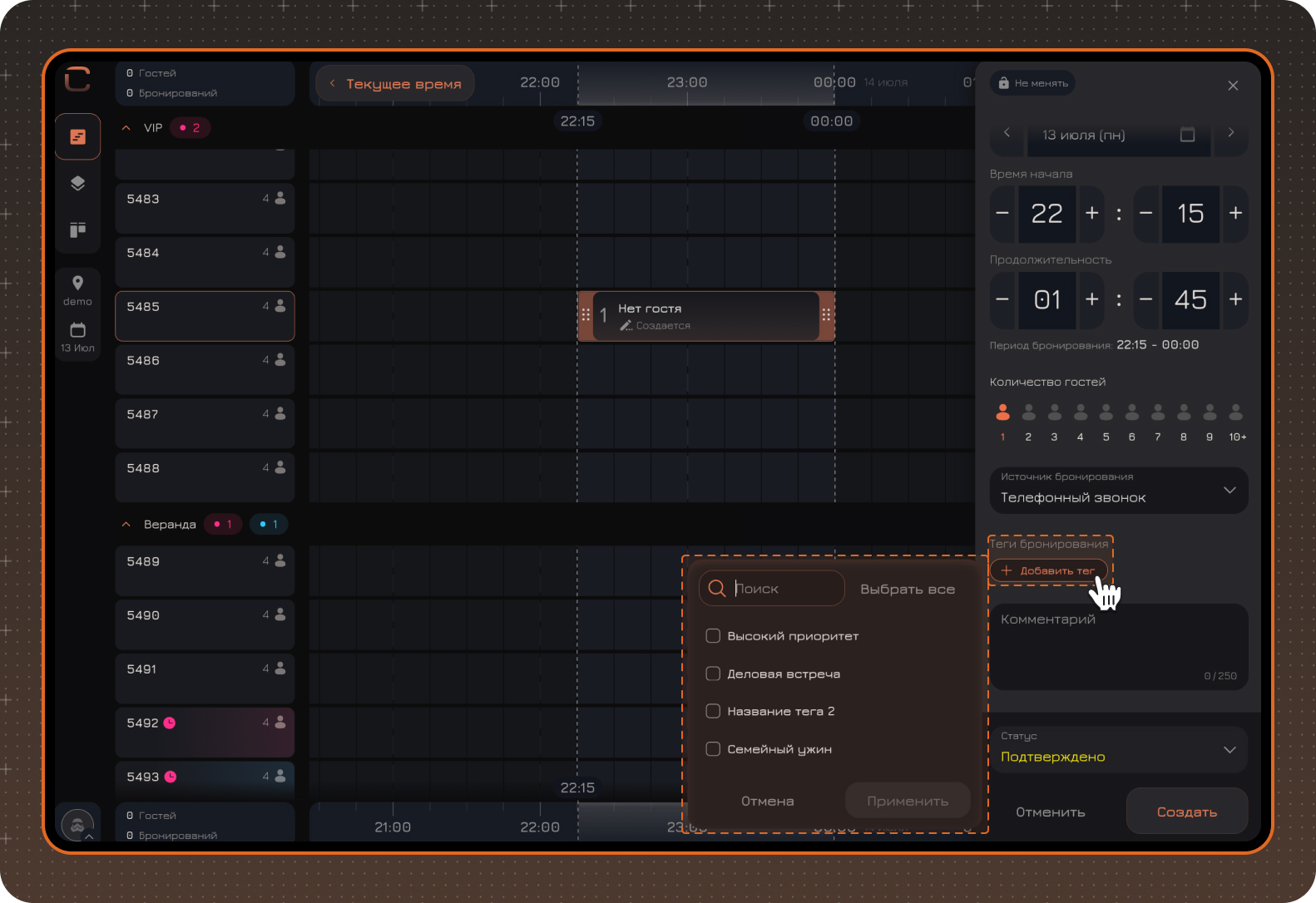
Task: Select table row 5493
Action: pos(205,781)
